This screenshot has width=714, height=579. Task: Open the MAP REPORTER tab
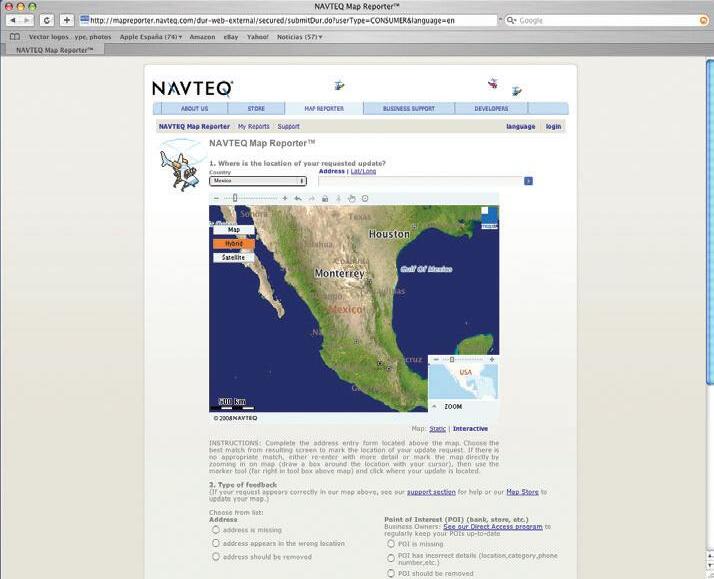tap(324, 109)
